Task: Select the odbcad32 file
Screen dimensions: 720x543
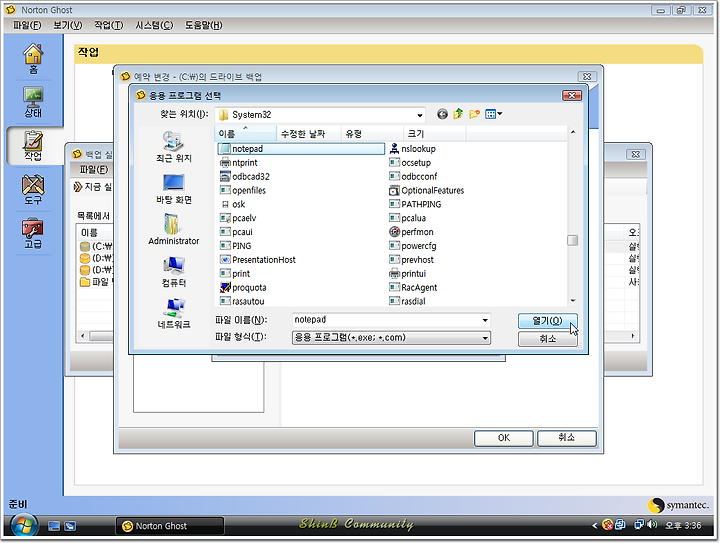Action: [x=245, y=176]
